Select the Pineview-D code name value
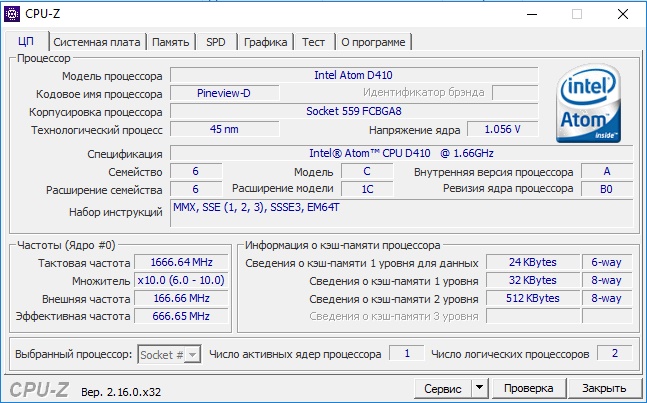The image size is (647, 403). pyautogui.click(x=224, y=93)
